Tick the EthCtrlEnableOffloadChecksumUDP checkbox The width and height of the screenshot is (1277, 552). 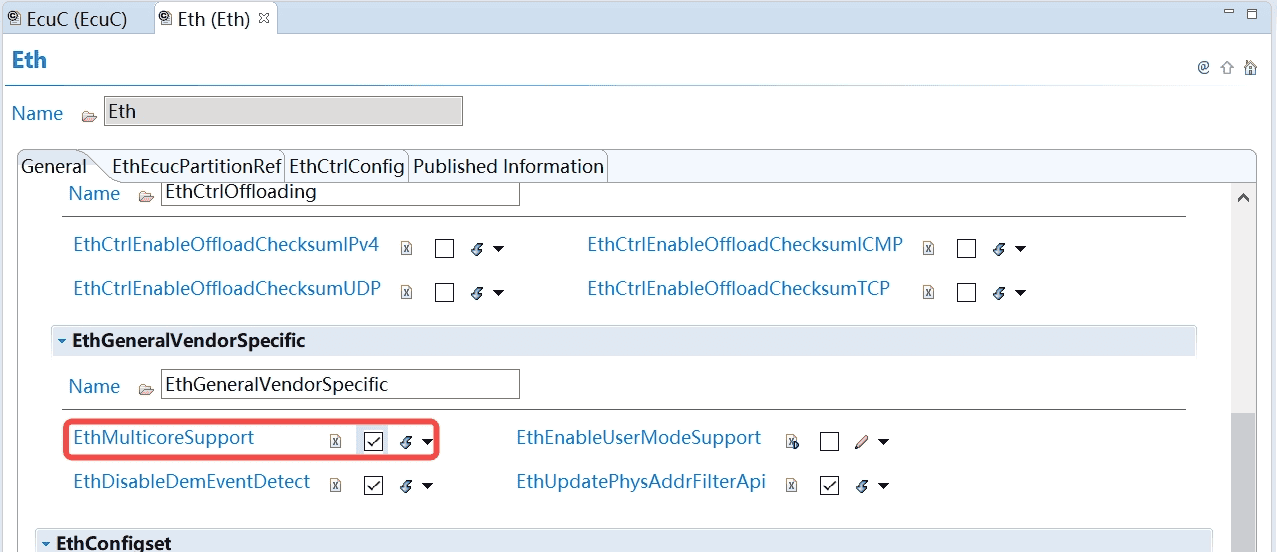[445, 293]
